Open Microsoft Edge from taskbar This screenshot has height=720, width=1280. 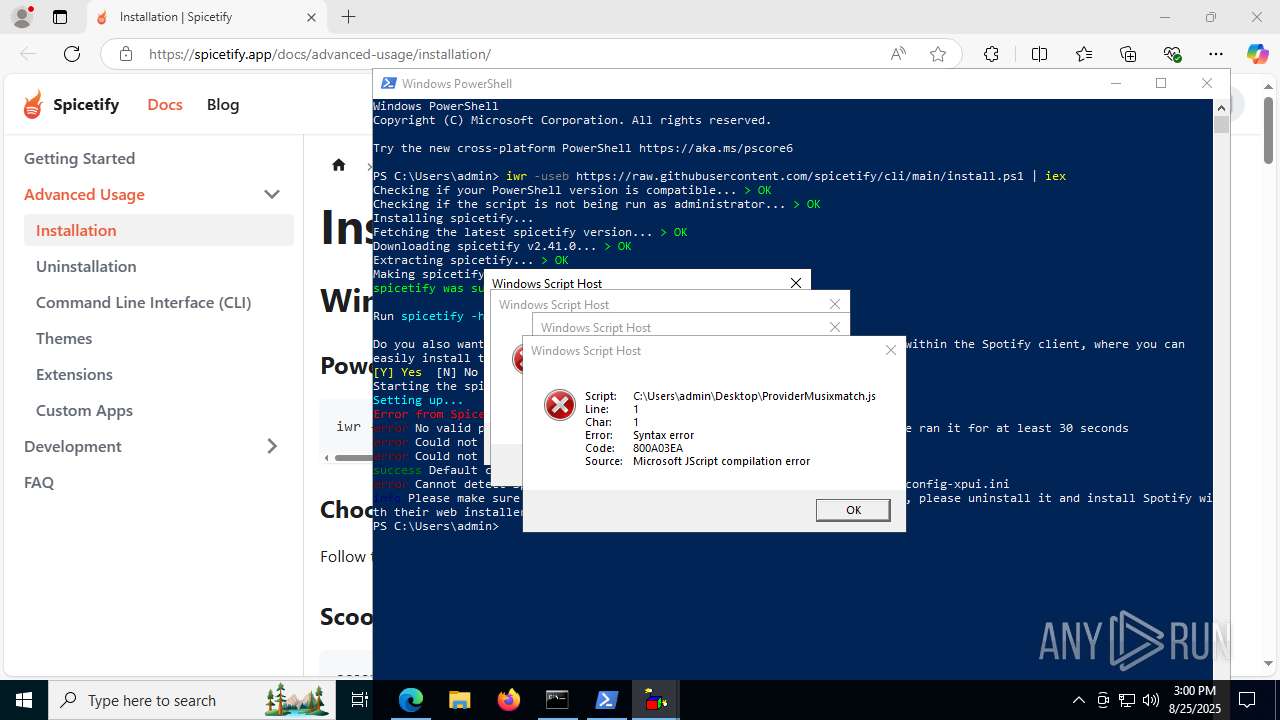411,700
